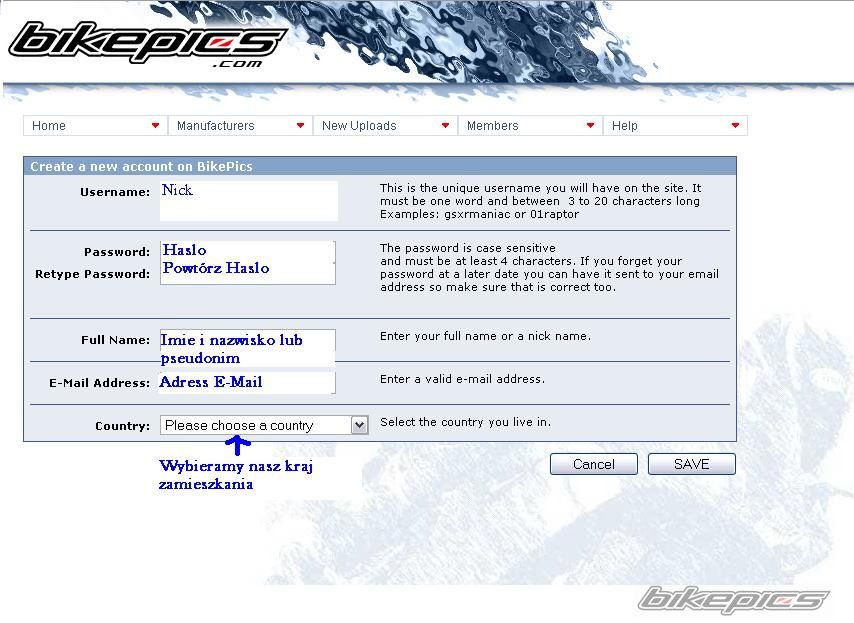Click 'The password is case sensitive' text

[468, 248]
